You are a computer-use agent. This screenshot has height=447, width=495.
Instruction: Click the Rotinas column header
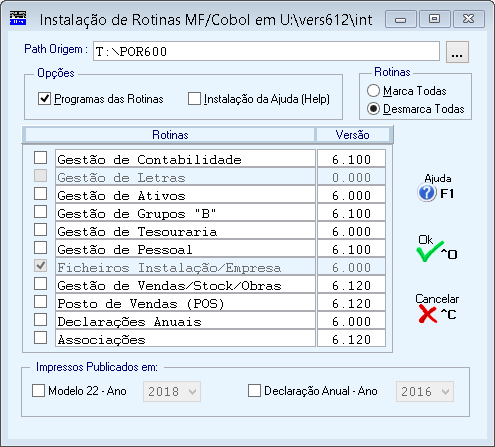coord(170,135)
